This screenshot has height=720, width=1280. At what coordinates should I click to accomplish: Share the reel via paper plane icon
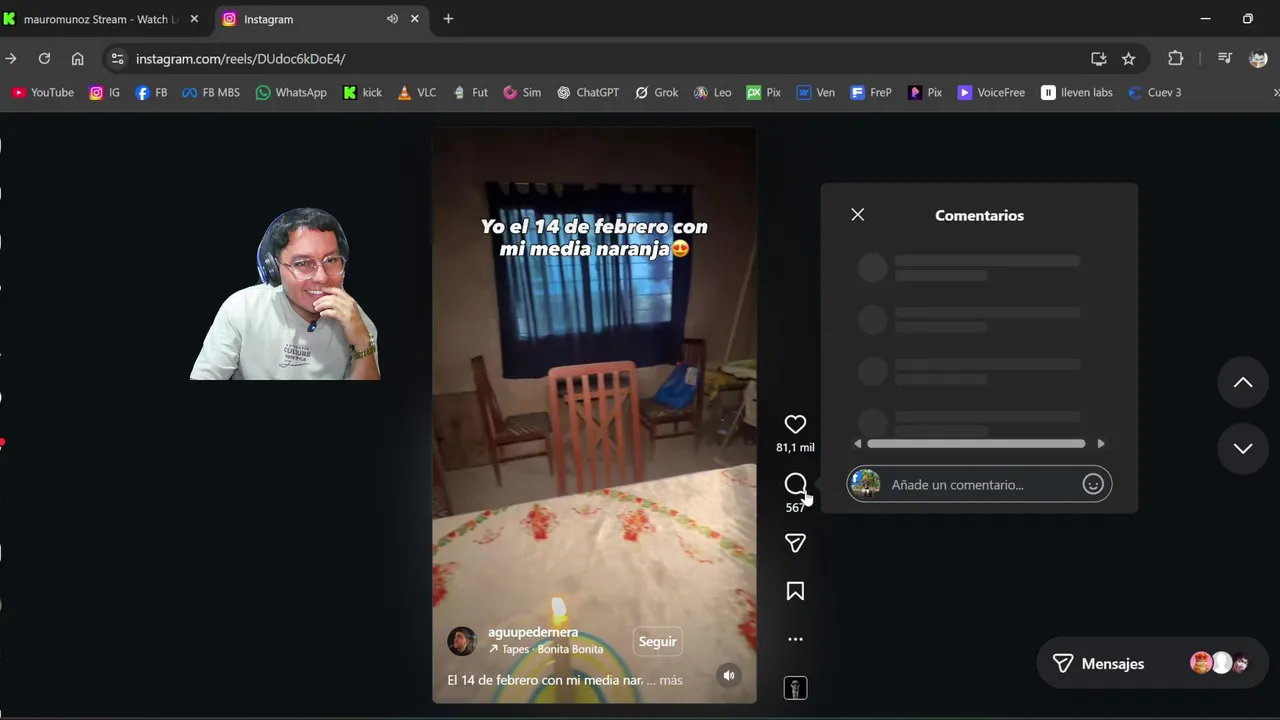(795, 543)
